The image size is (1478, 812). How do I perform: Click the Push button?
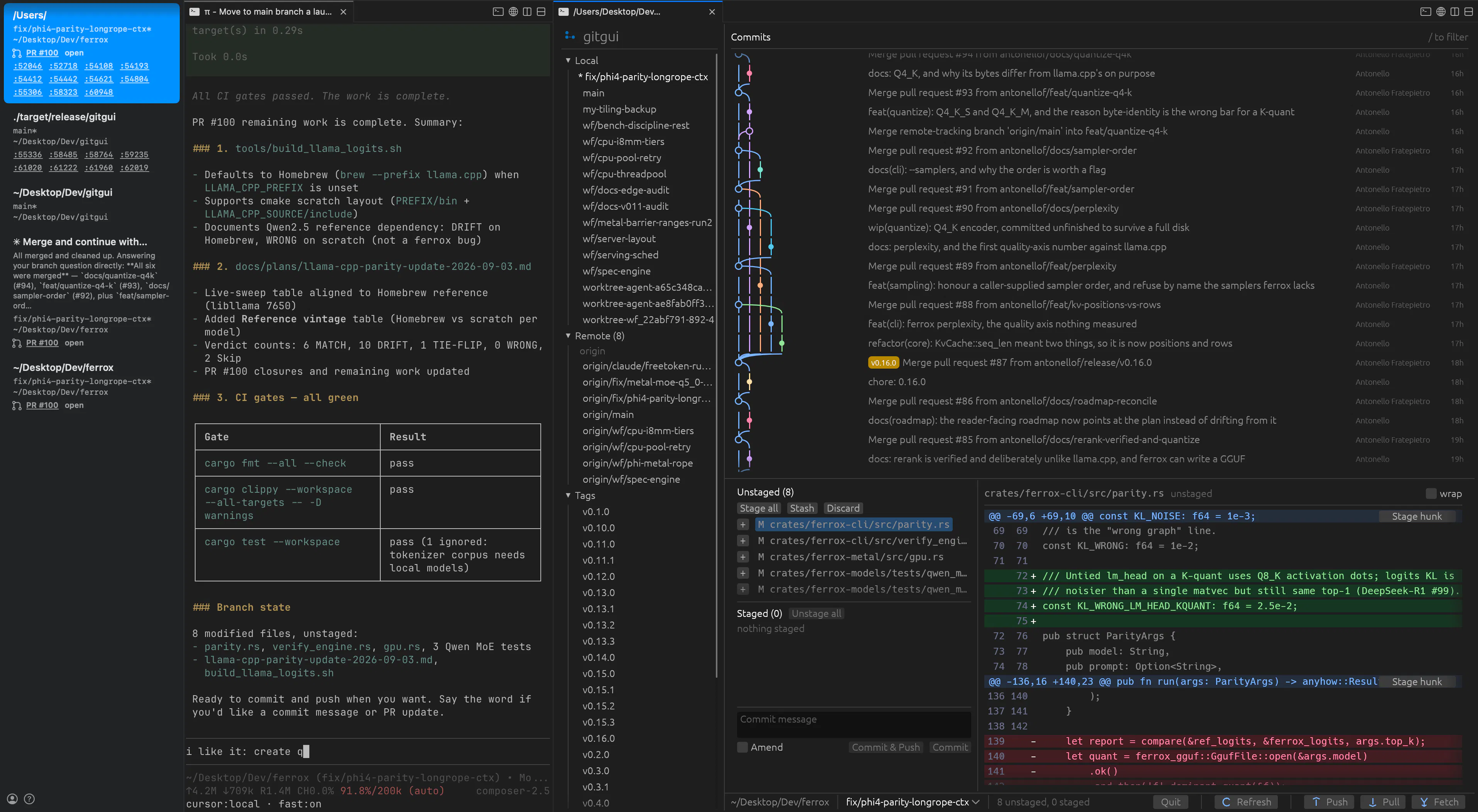point(1330,802)
